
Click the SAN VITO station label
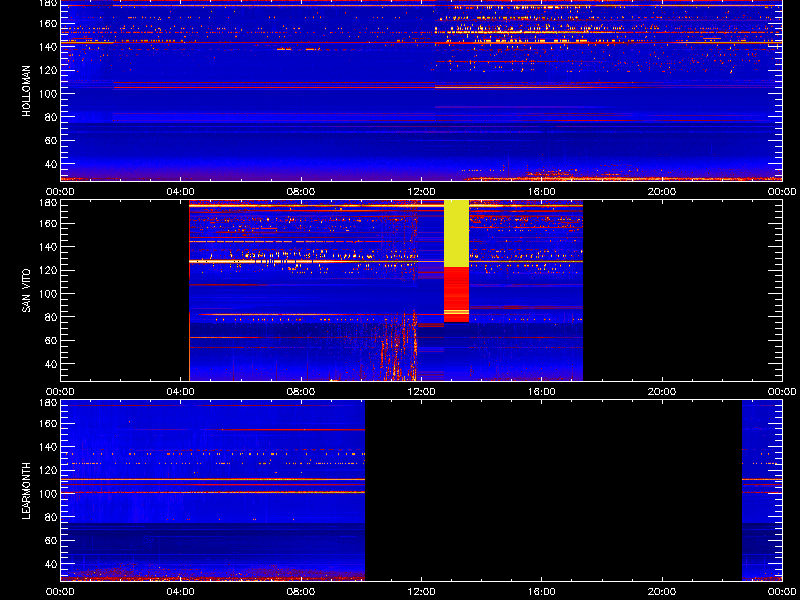coord(27,291)
